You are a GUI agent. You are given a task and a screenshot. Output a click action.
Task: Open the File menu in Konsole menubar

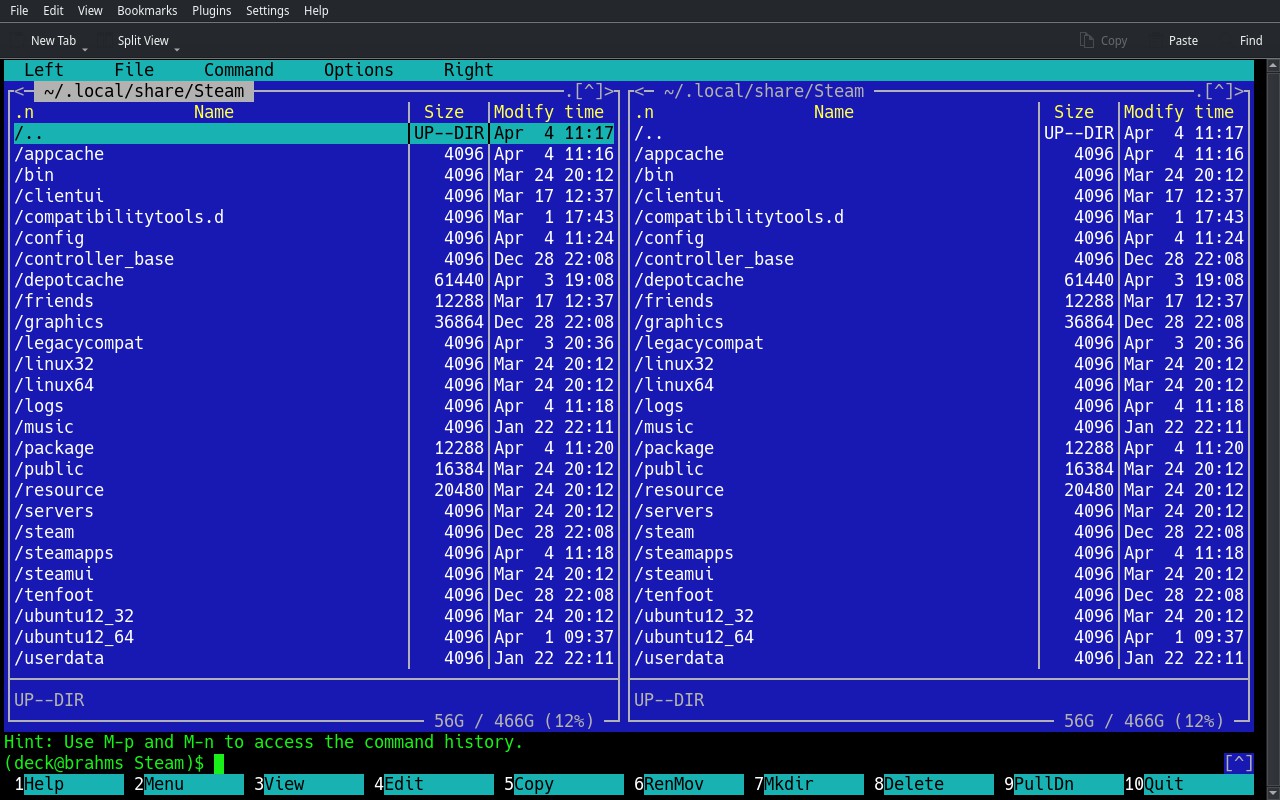pos(19,10)
